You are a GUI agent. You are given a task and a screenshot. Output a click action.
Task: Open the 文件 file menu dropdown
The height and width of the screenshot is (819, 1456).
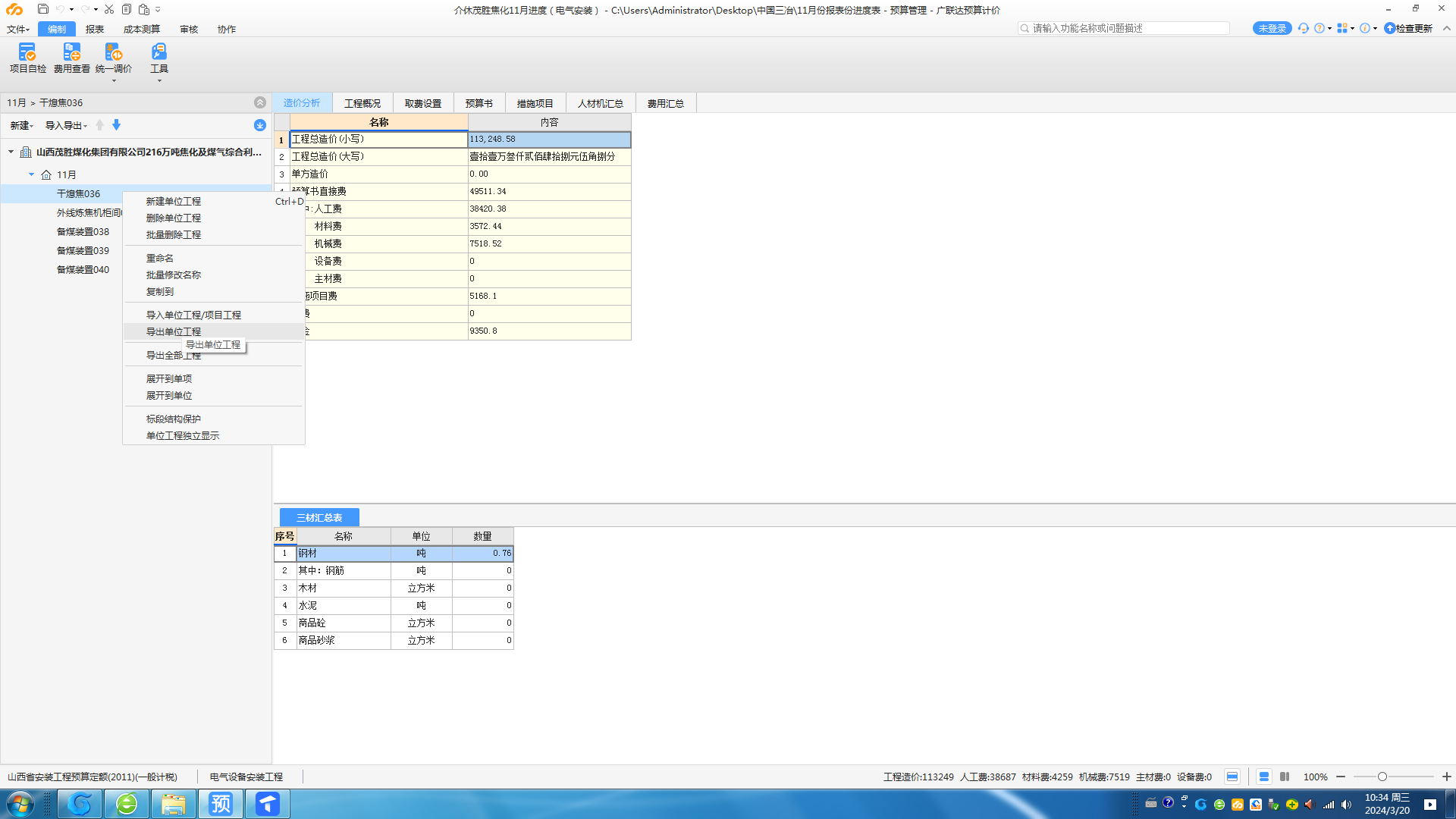pos(18,29)
